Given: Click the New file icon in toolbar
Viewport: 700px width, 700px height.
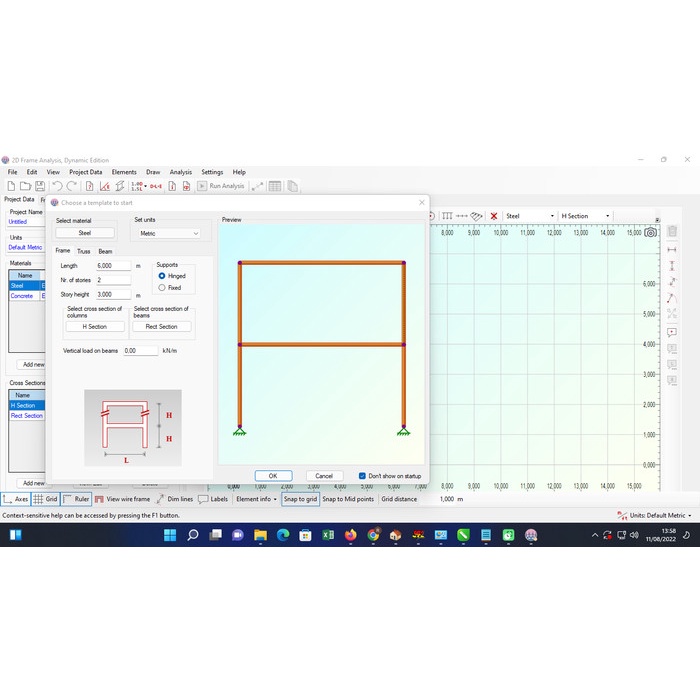Looking at the screenshot, I should 11,186.
